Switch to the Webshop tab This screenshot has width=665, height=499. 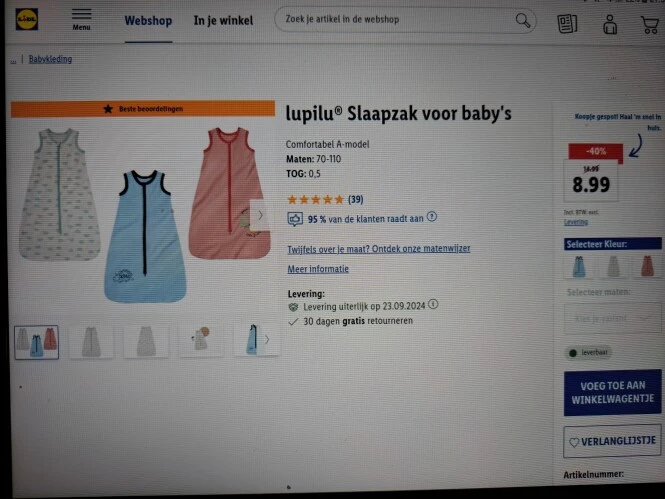148,21
